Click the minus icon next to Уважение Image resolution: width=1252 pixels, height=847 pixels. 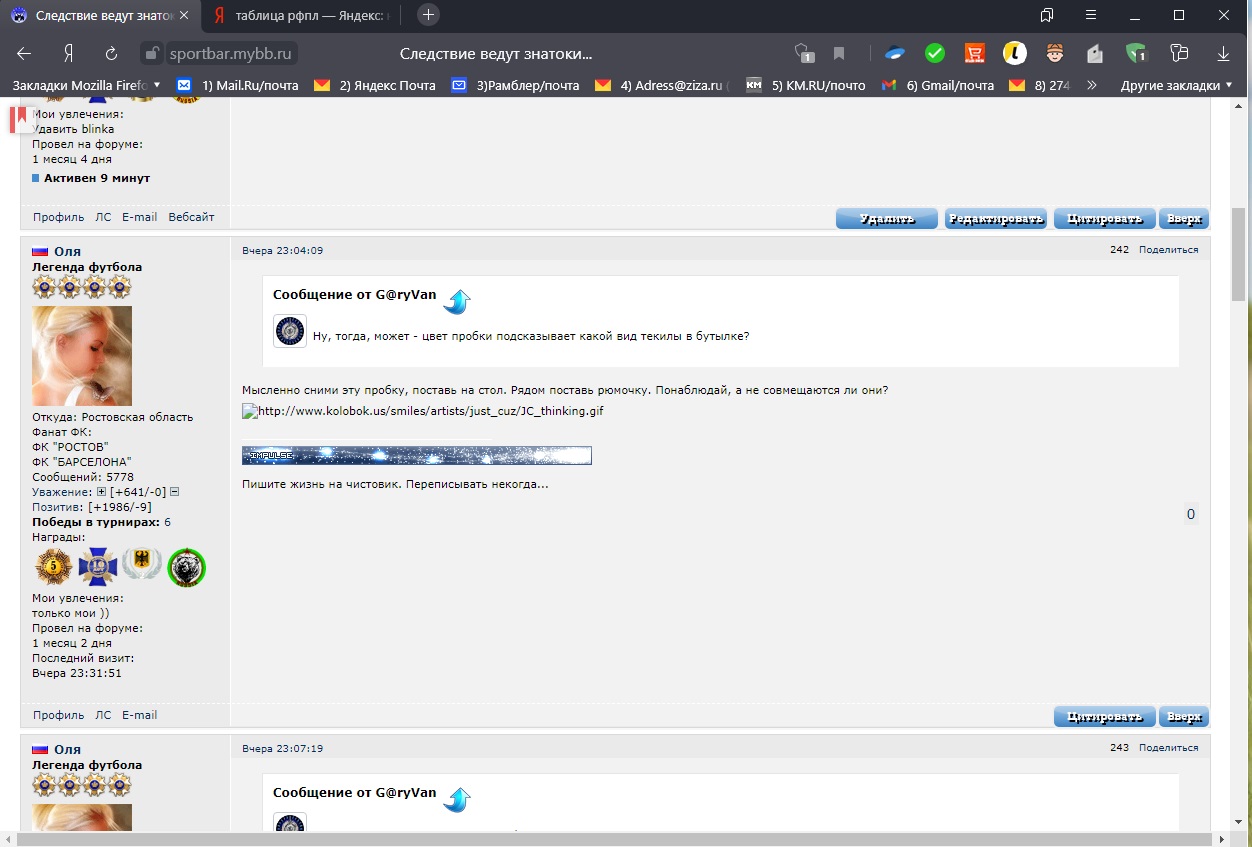coord(174,492)
